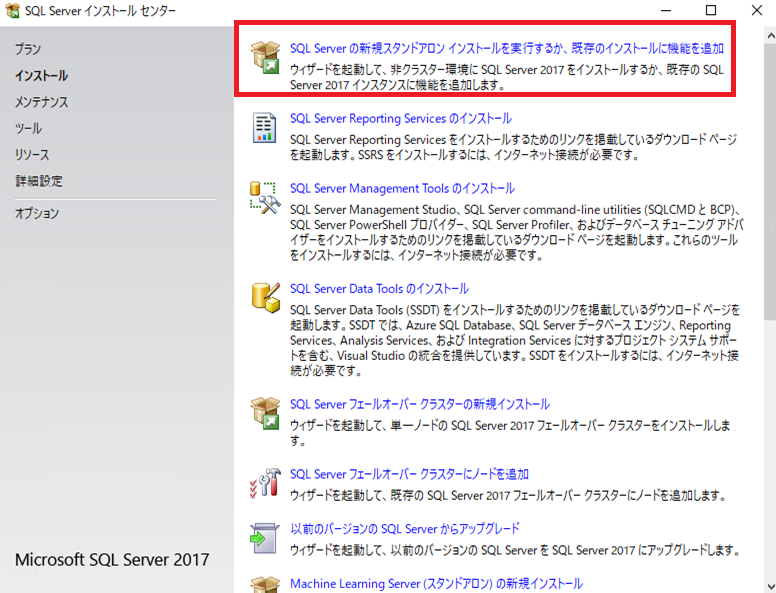
Task: Click the Management Tools hammer wrench icon
Action: 265,198
